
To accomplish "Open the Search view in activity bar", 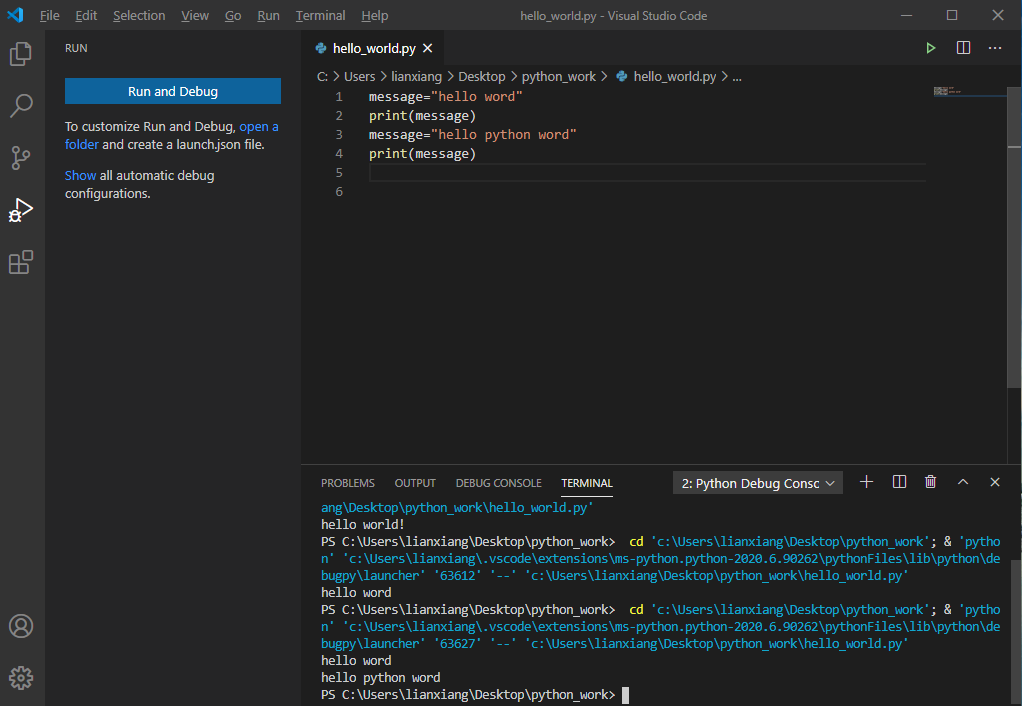I will point(21,106).
